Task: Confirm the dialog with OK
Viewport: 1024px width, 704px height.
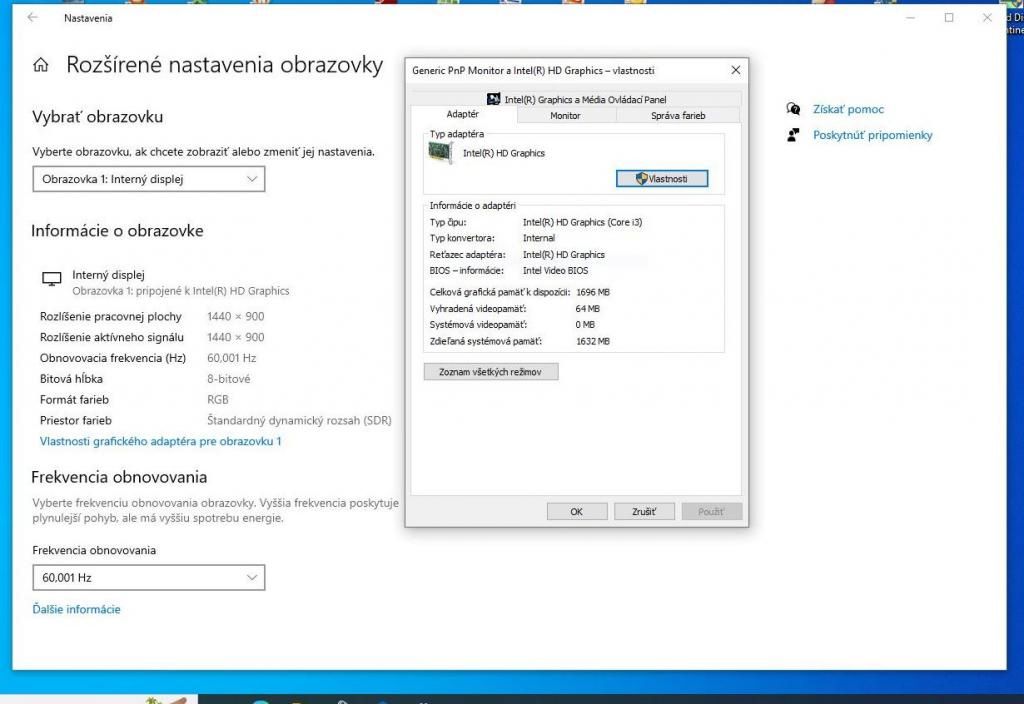Action: tap(577, 511)
